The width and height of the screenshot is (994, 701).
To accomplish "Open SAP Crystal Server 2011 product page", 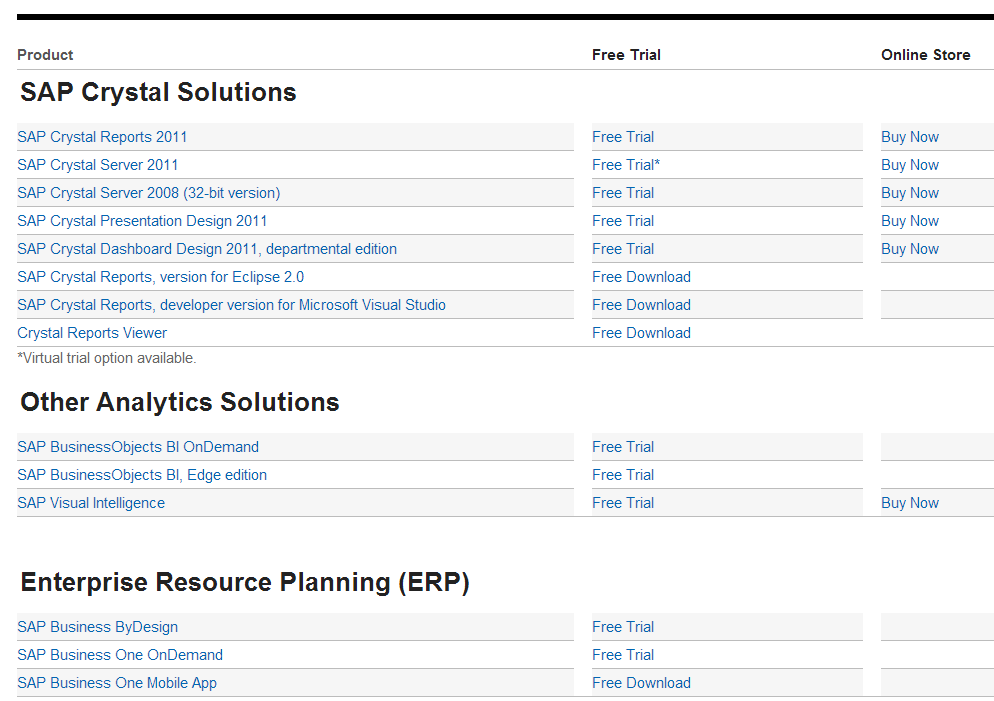I will point(98,165).
